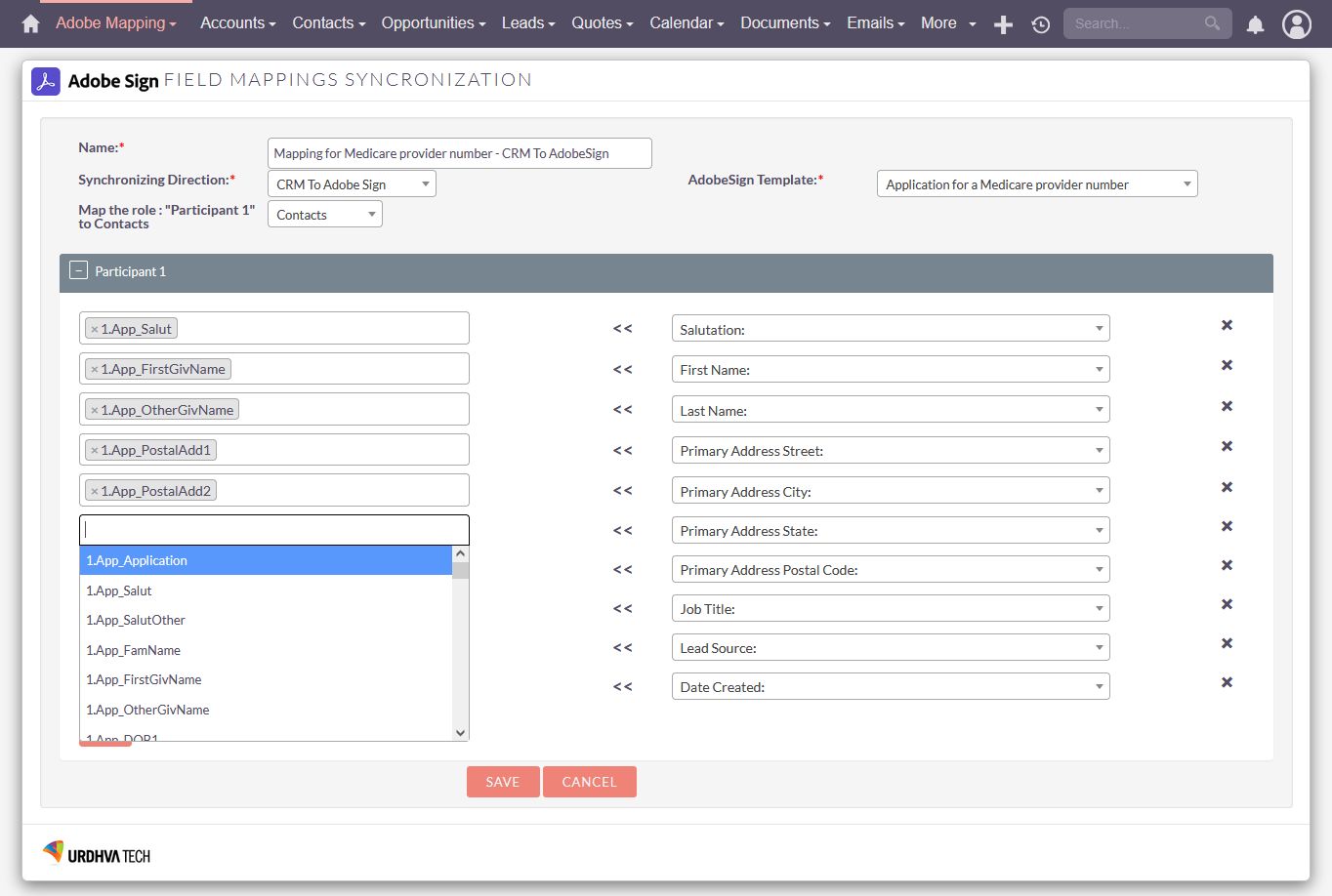The height and width of the screenshot is (896, 1332).
Task: Delete the Salutation mapping row using its X icon
Action: [1227, 325]
